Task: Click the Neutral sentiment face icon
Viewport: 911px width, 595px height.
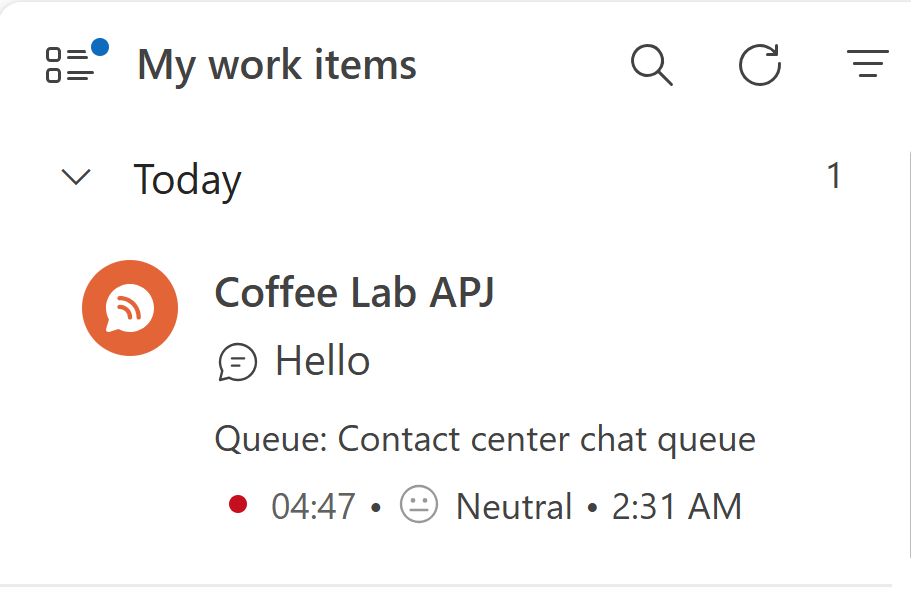Action: [x=419, y=506]
